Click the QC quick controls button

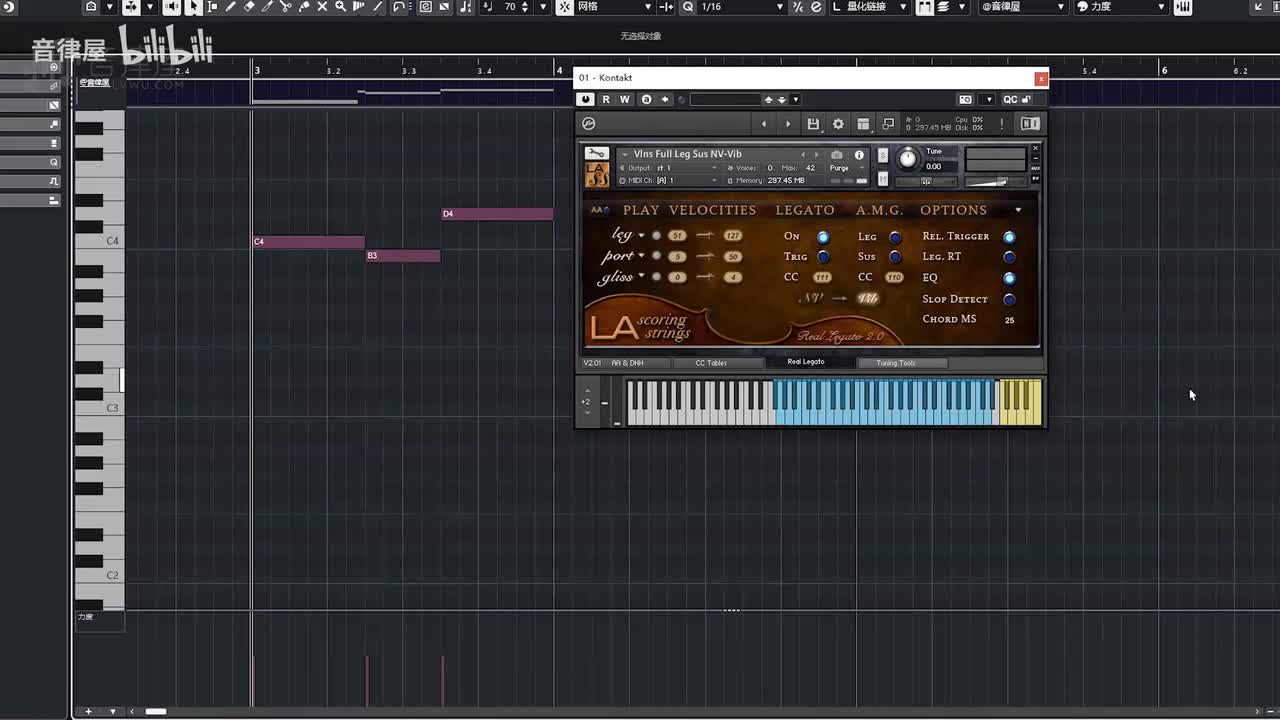1011,99
